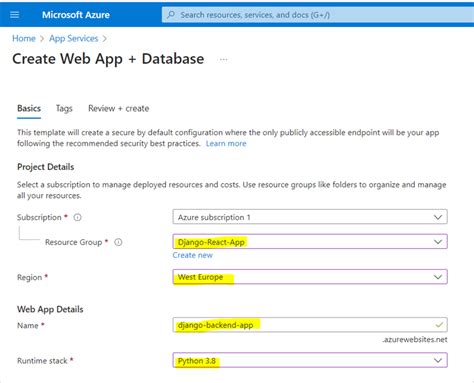Expand the Resource Group dropdown

pos(310,242)
